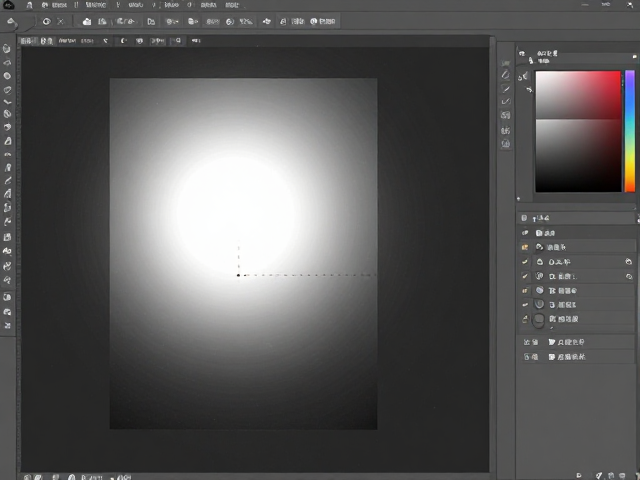Select the last row in the layers list

(x=576, y=357)
